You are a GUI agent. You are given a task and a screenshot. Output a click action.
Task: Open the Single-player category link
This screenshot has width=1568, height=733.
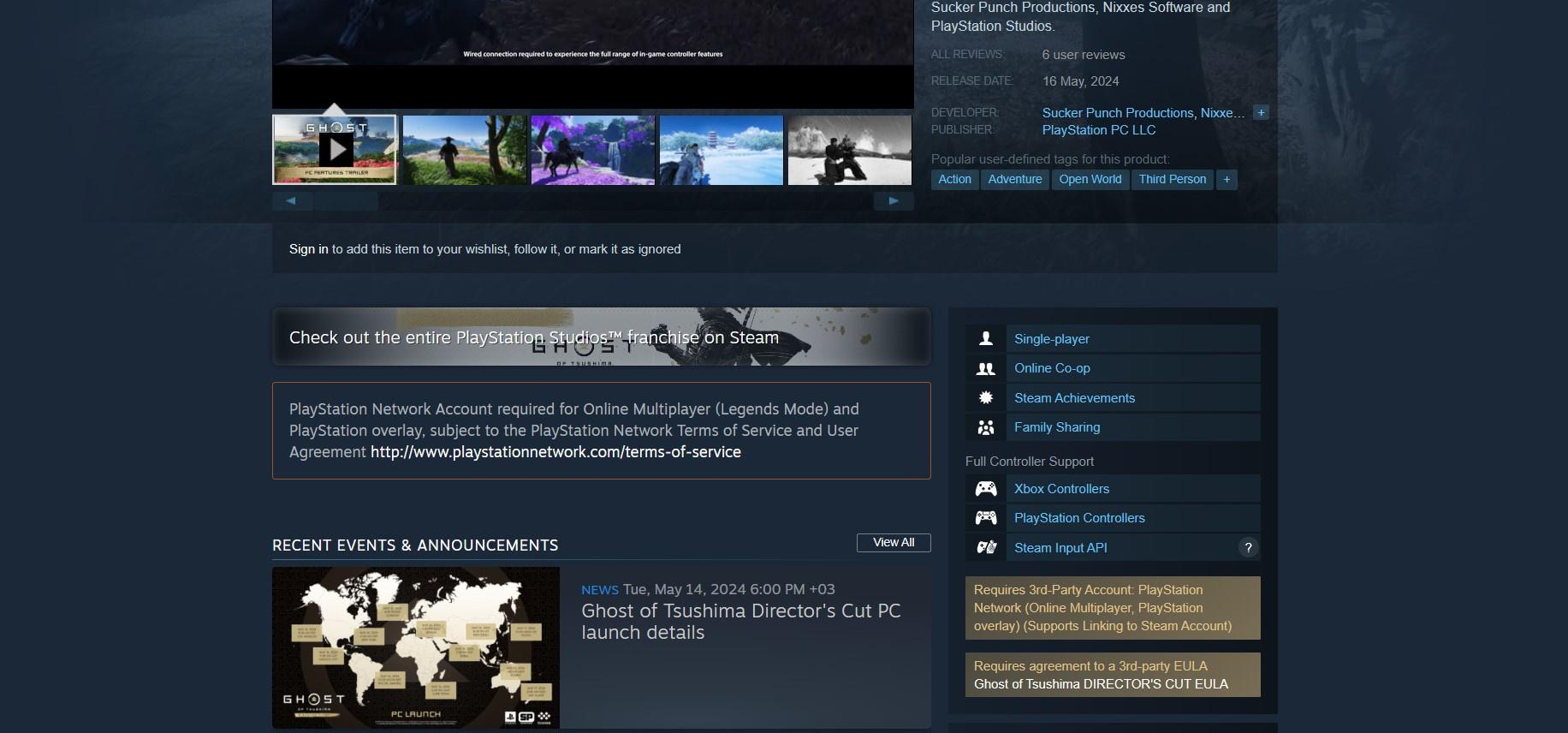click(1052, 339)
